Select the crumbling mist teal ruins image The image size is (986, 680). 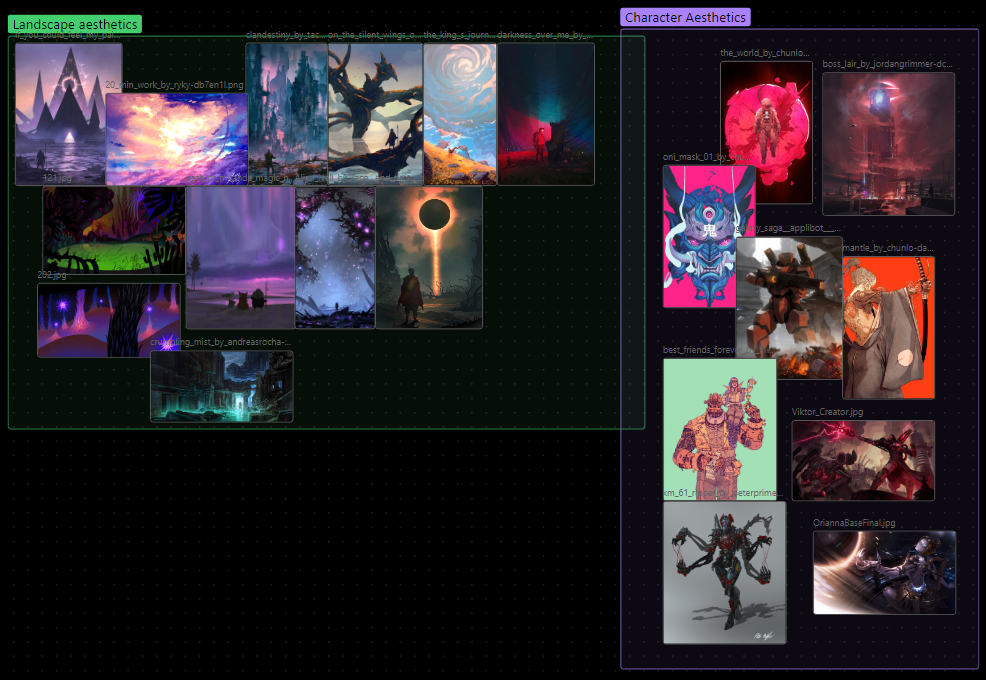tap(221, 386)
